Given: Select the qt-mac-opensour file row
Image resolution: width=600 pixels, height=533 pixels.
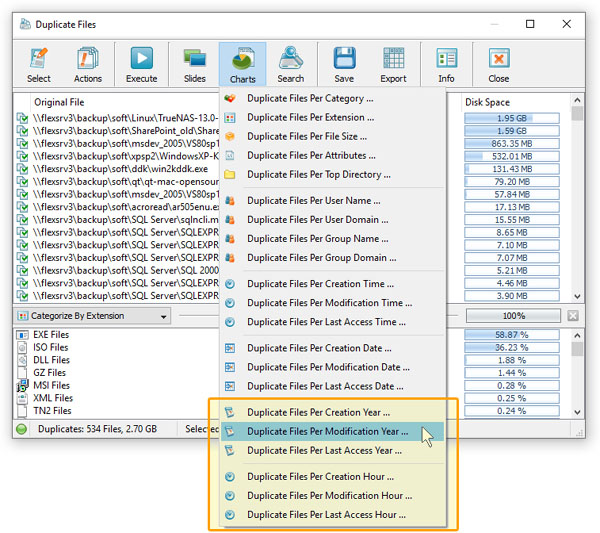Looking at the screenshot, I should [x=117, y=181].
